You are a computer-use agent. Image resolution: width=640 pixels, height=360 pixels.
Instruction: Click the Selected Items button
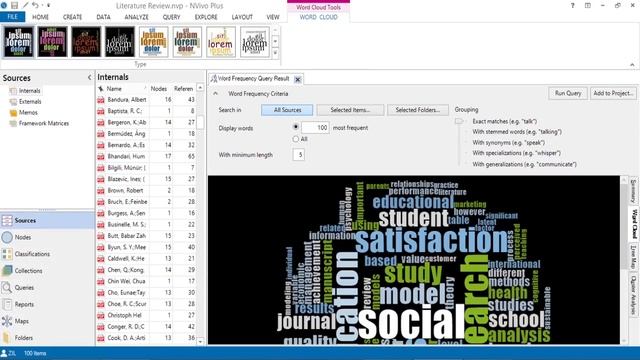[x=350, y=110]
